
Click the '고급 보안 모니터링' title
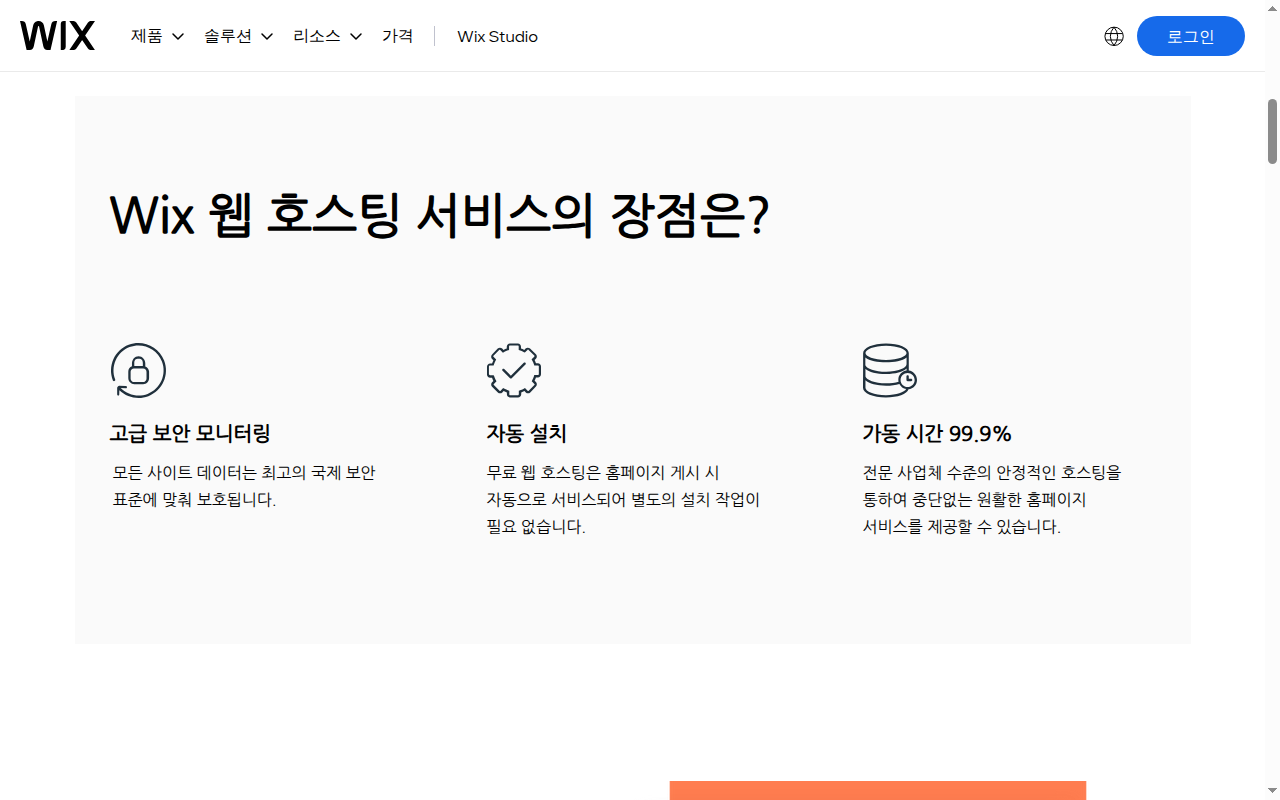(190, 433)
